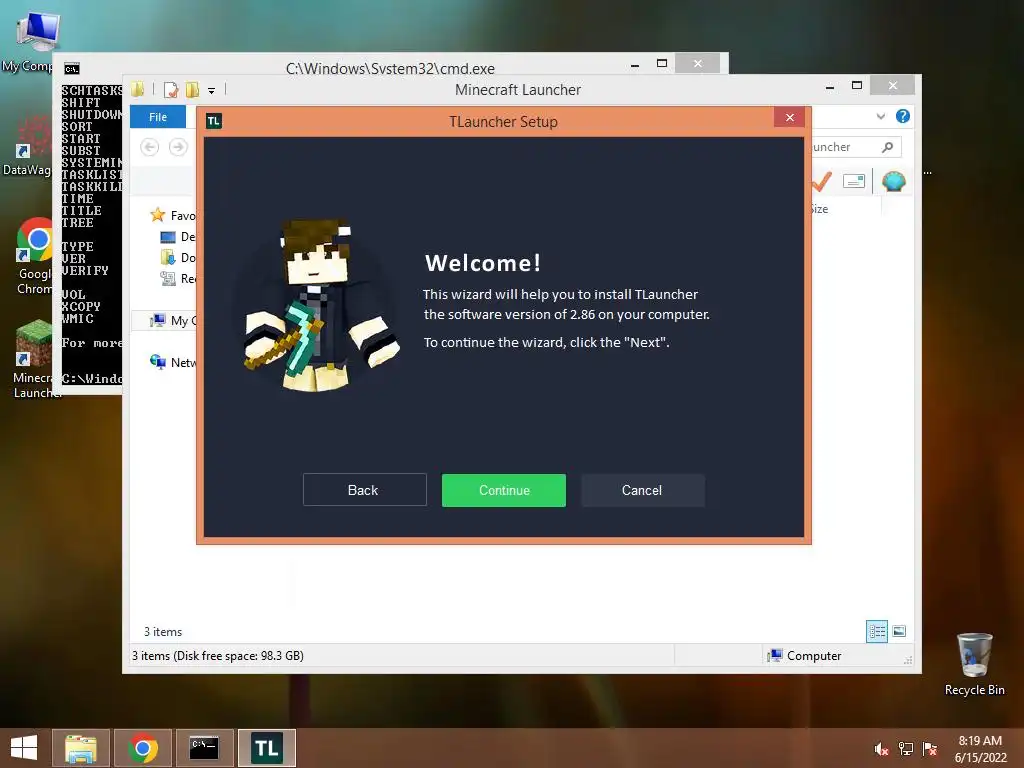
Task: Maximize the Minecraft Launcher Explorer window
Action: click(857, 86)
